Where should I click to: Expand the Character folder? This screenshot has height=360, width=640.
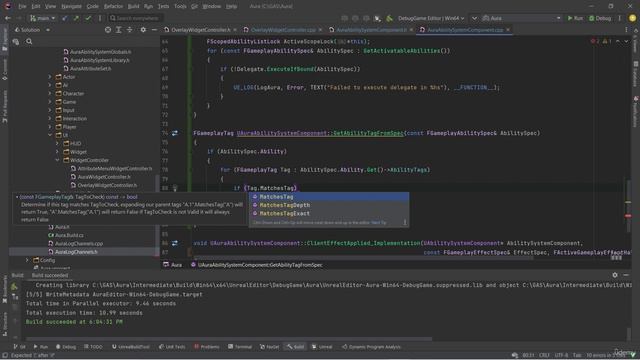pyautogui.click(x=50, y=93)
